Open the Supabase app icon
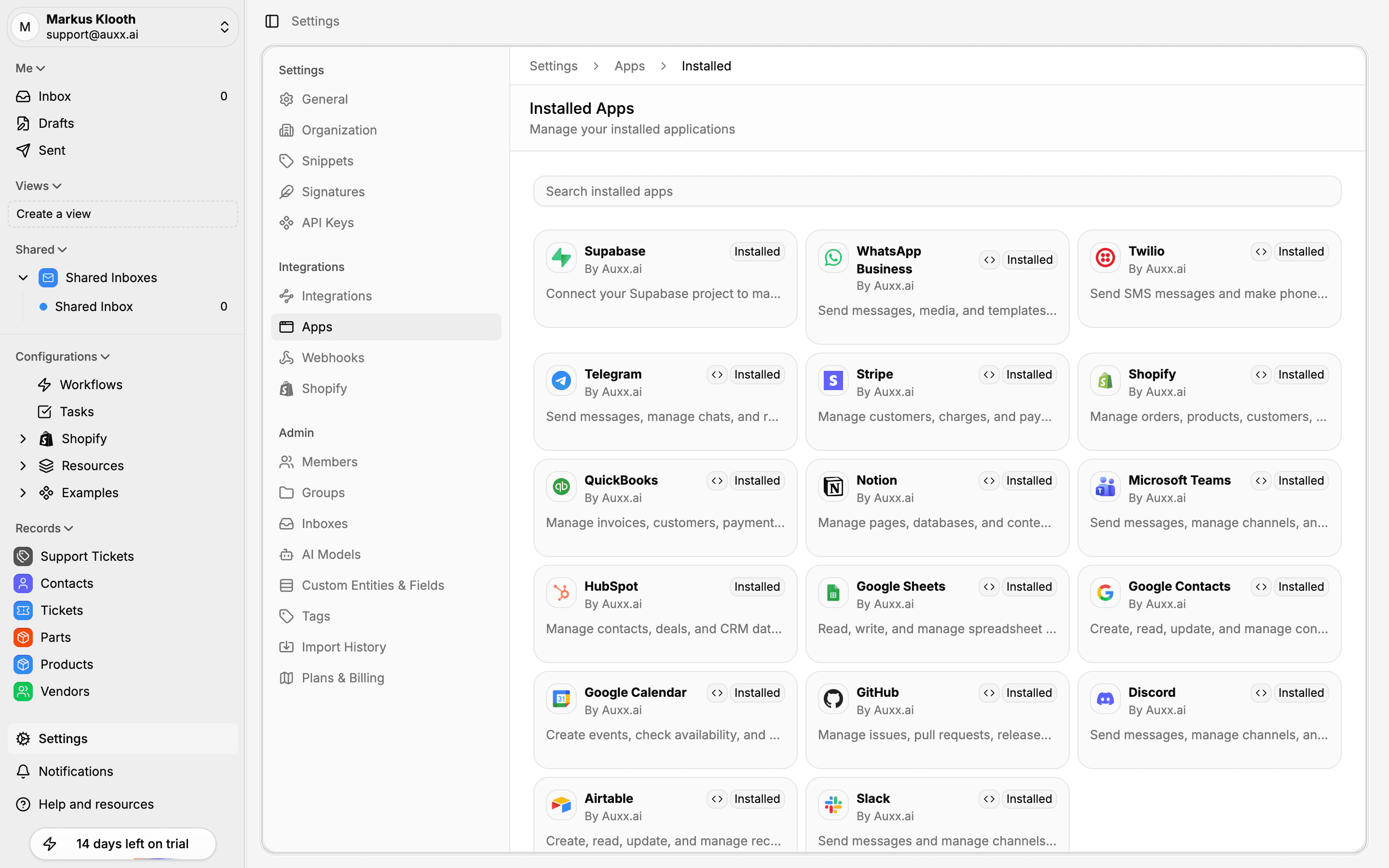 [561, 258]
